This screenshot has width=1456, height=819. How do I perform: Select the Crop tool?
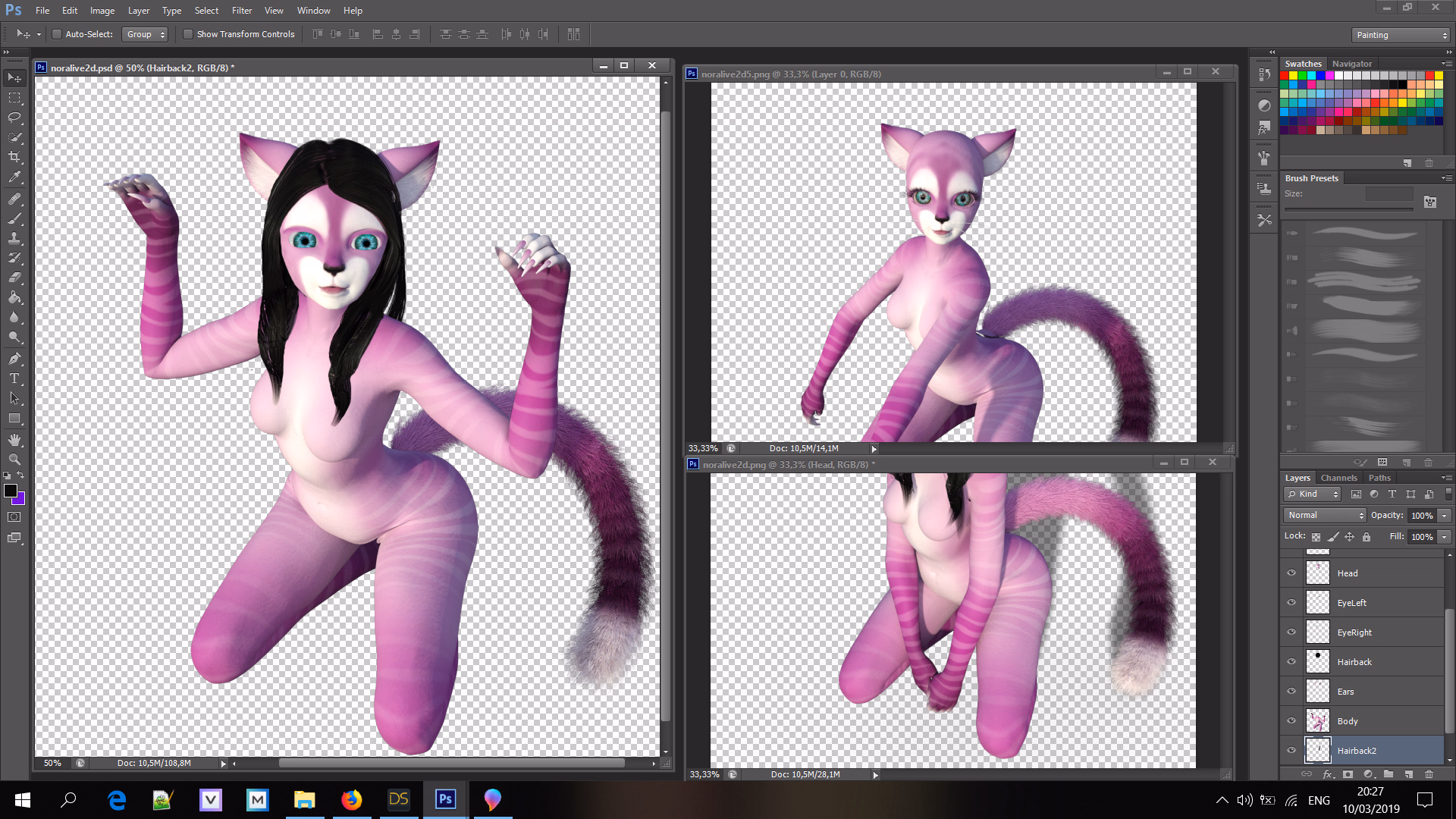pyautogui.click(x=14, y=157)
